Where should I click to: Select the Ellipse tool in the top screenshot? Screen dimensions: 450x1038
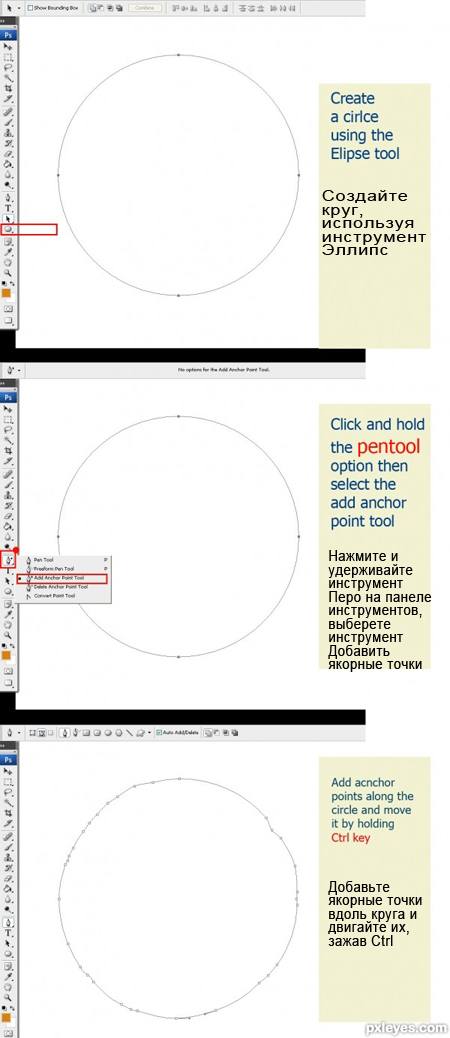(9, 229)
